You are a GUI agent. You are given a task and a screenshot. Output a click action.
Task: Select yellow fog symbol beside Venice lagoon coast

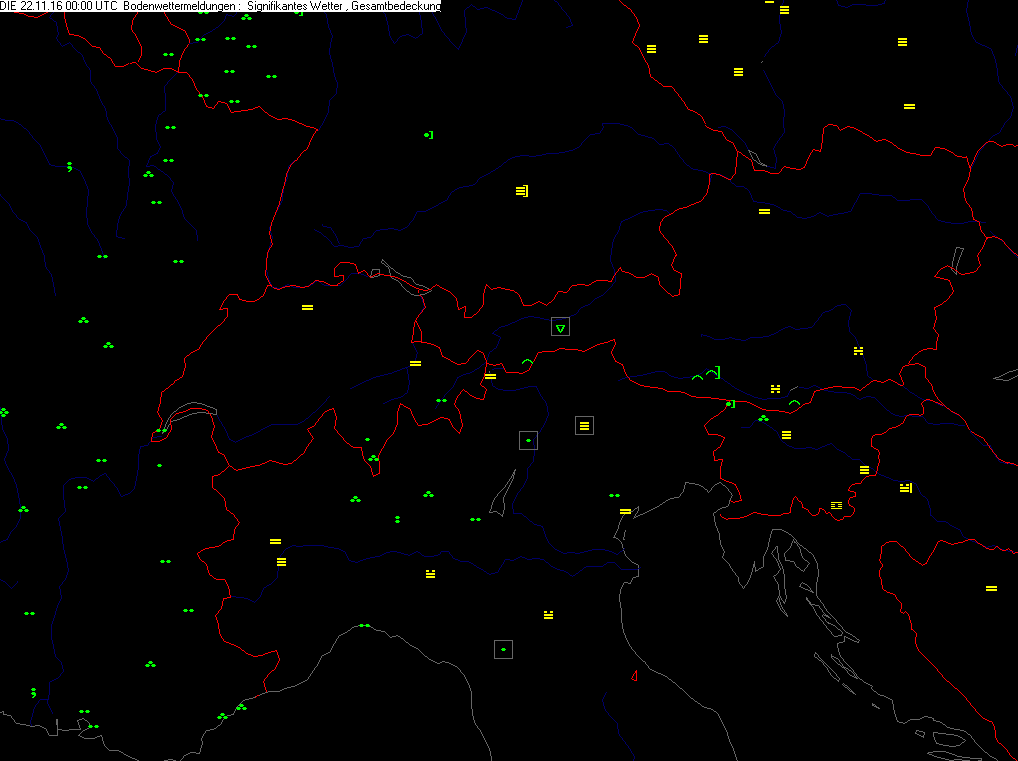[625, 512]
